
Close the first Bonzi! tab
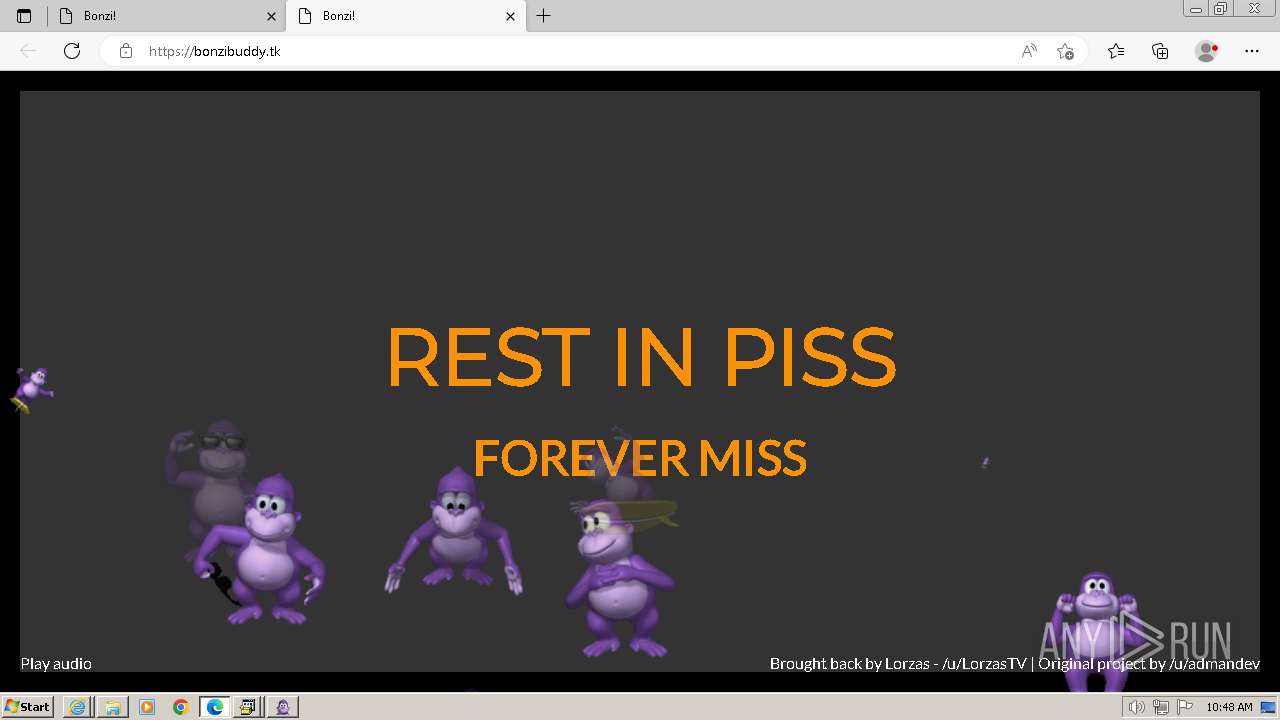271,16
